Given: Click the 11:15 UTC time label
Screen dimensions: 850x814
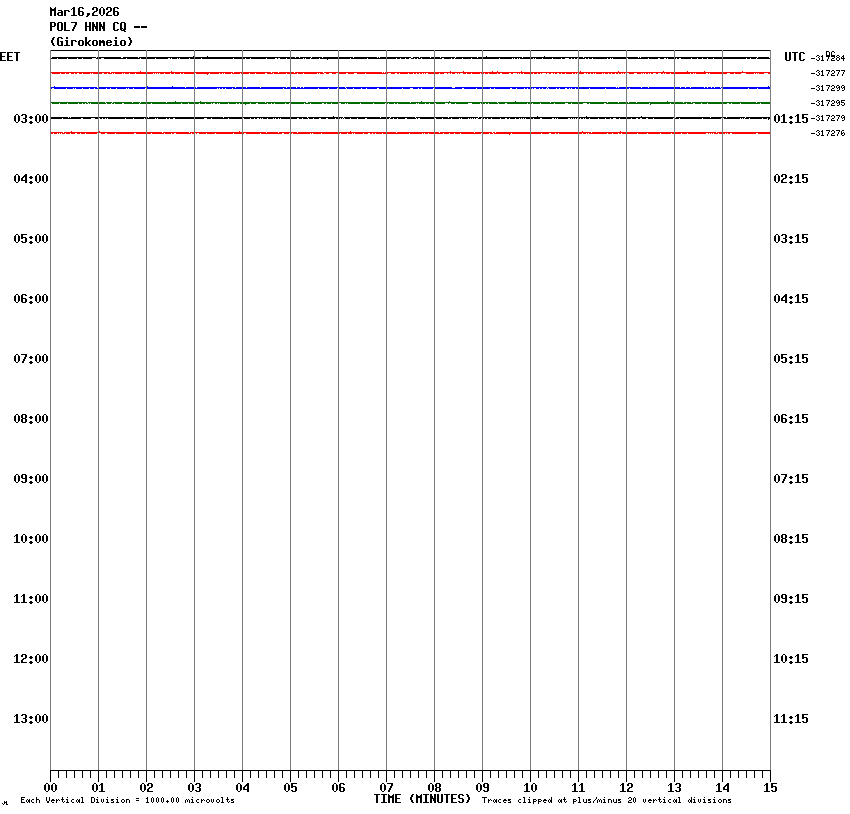Looking at the screenshot, I should point(791,719).
